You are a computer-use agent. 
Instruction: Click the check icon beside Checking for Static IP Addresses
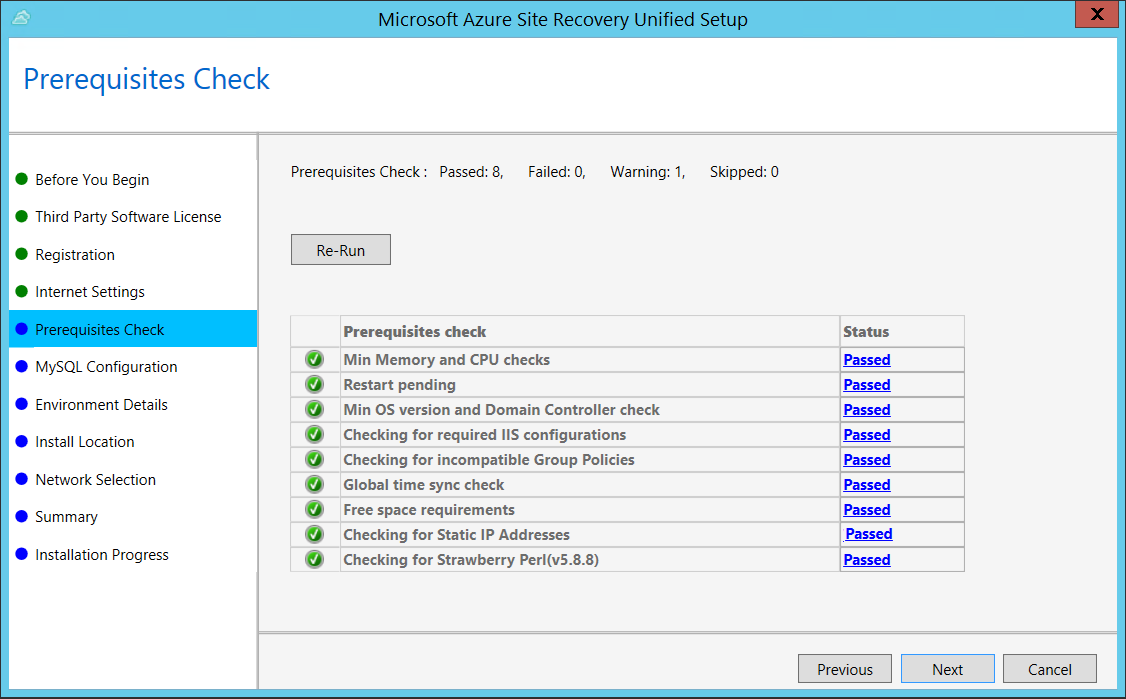pos(313,534)
